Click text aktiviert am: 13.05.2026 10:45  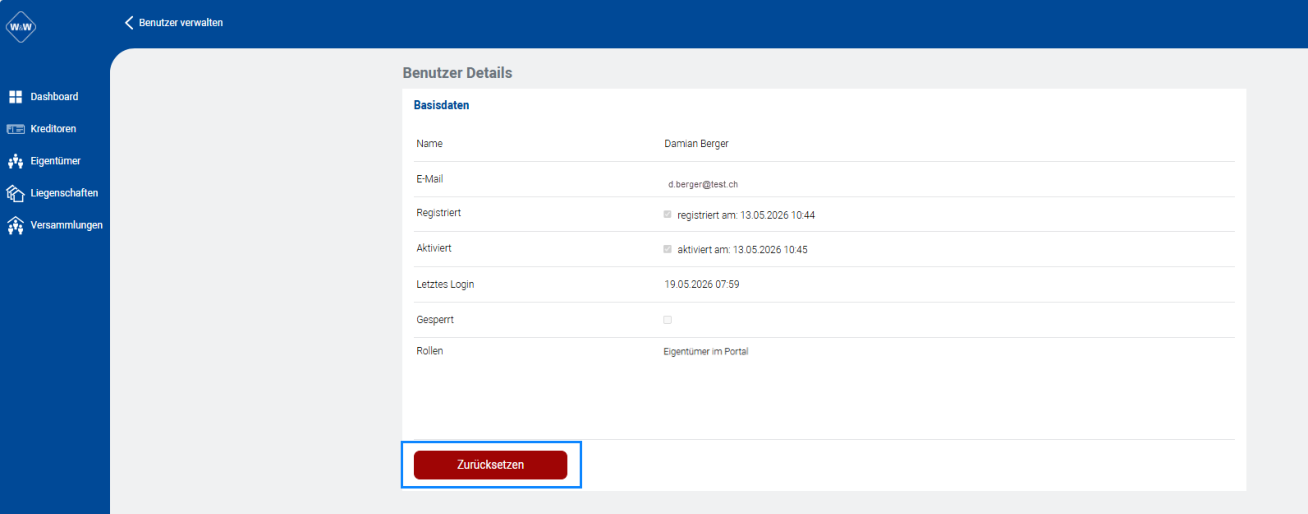[742, 250]
